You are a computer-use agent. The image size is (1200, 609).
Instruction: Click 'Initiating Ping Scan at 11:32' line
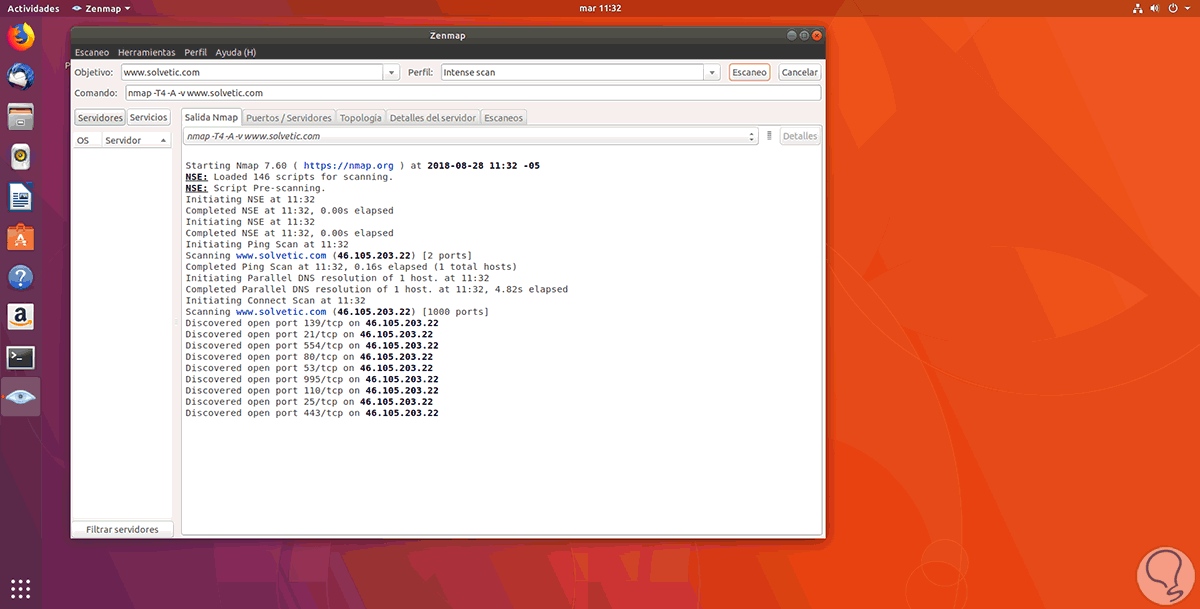267,244
